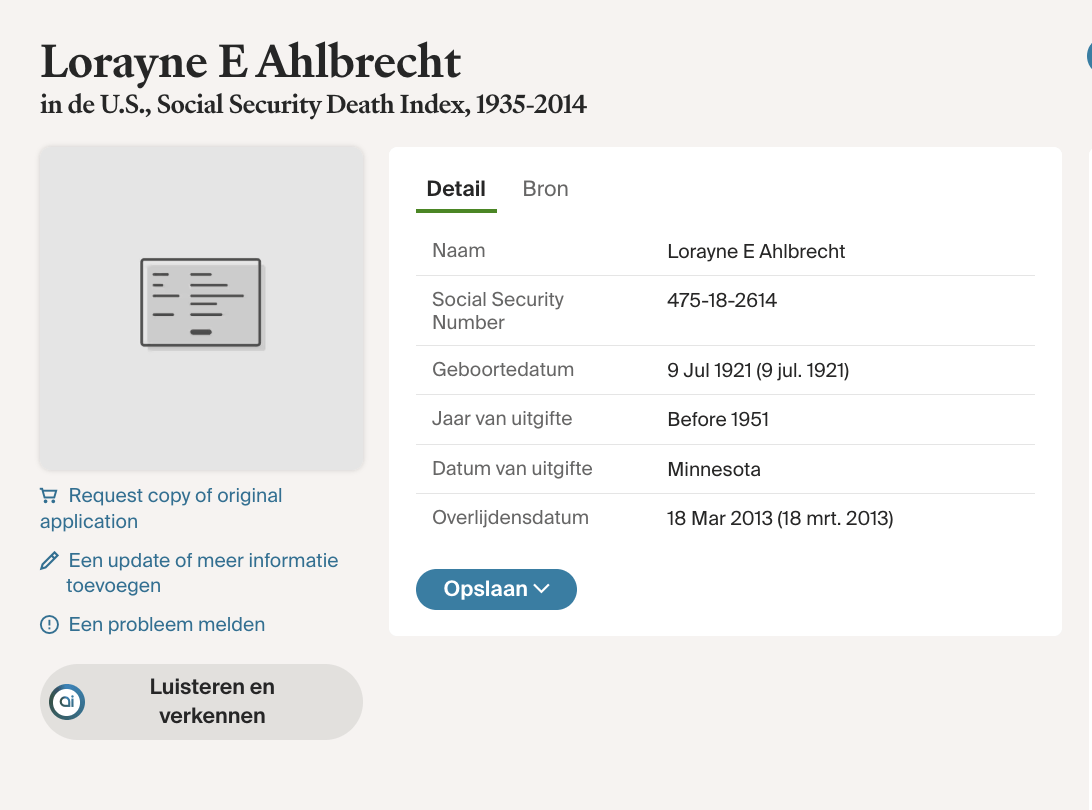Switch to the Bron tab
The width and height of the screenshot is (1092, 810).
(545, 189)
